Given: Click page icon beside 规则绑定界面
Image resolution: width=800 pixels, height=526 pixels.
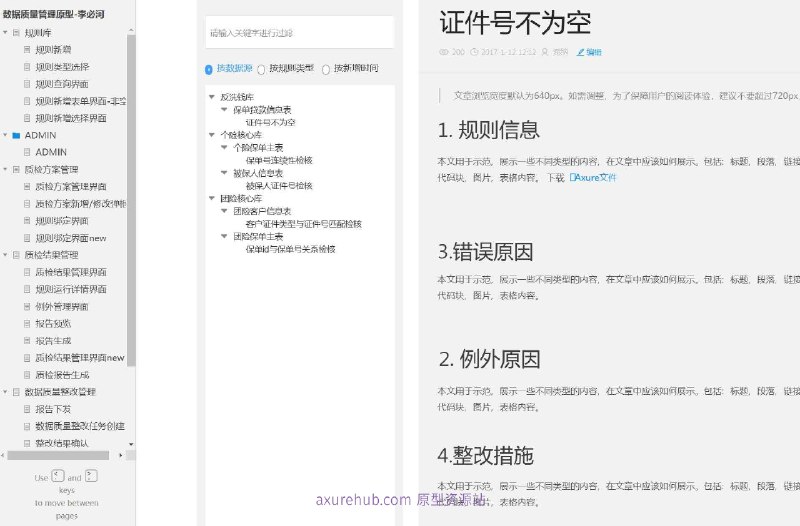Looking at the screenshot, I should (27, 221).
